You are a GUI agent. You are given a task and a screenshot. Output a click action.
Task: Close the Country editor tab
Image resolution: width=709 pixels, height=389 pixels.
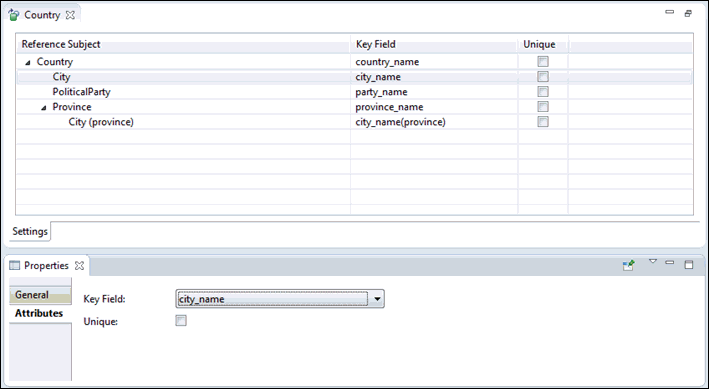[70, 15]
